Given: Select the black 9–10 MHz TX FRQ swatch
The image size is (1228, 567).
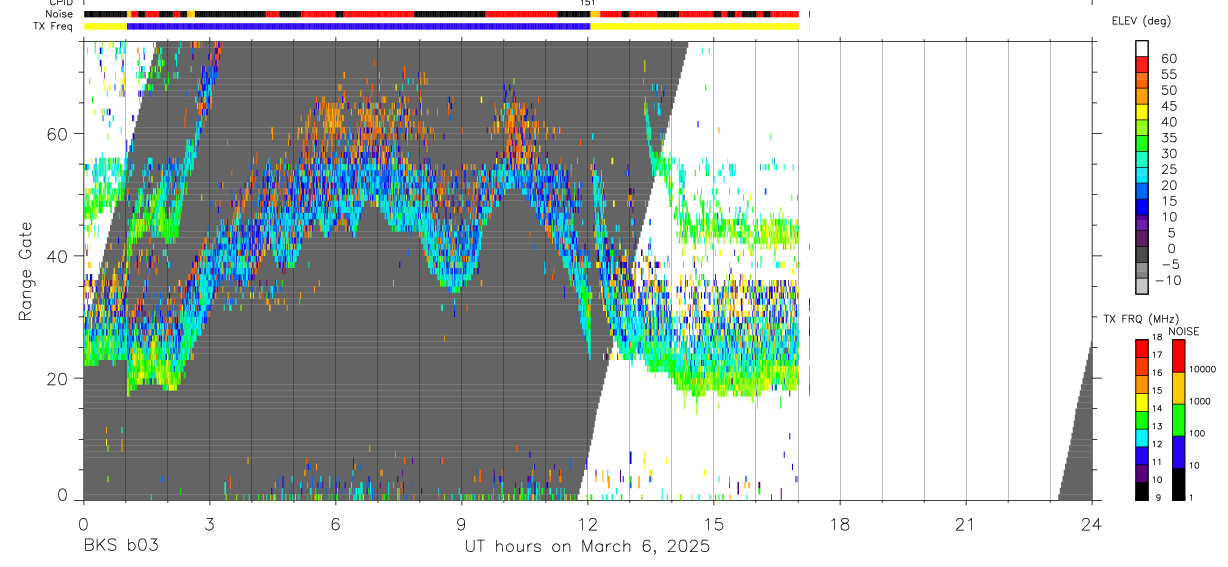Looking at the screenshot, I should click(1141, 491).
